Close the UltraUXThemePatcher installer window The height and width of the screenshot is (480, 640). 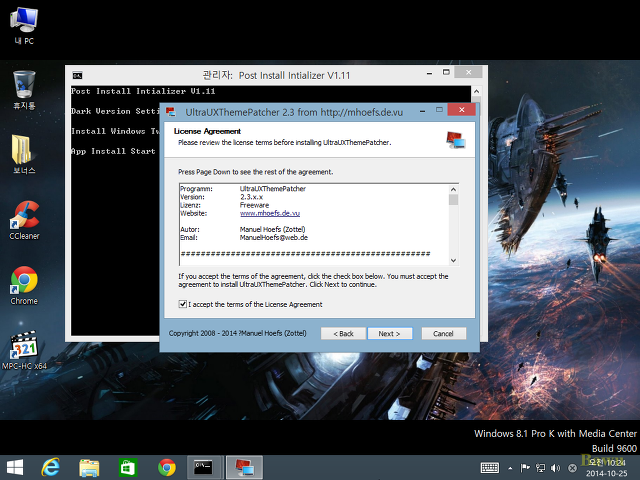click(x=462, y=109)
